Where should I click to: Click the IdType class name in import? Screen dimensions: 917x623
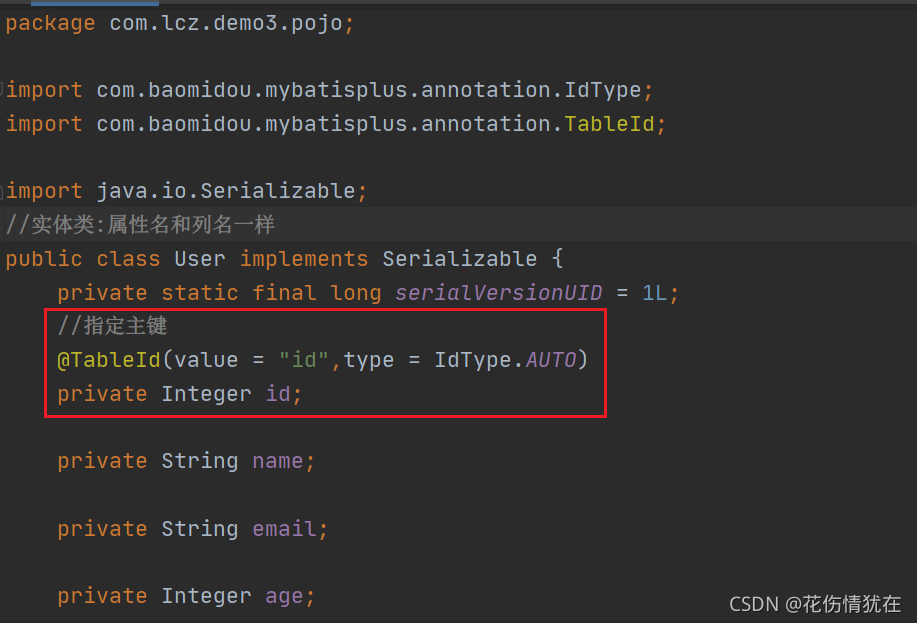(x=602, y=90)
